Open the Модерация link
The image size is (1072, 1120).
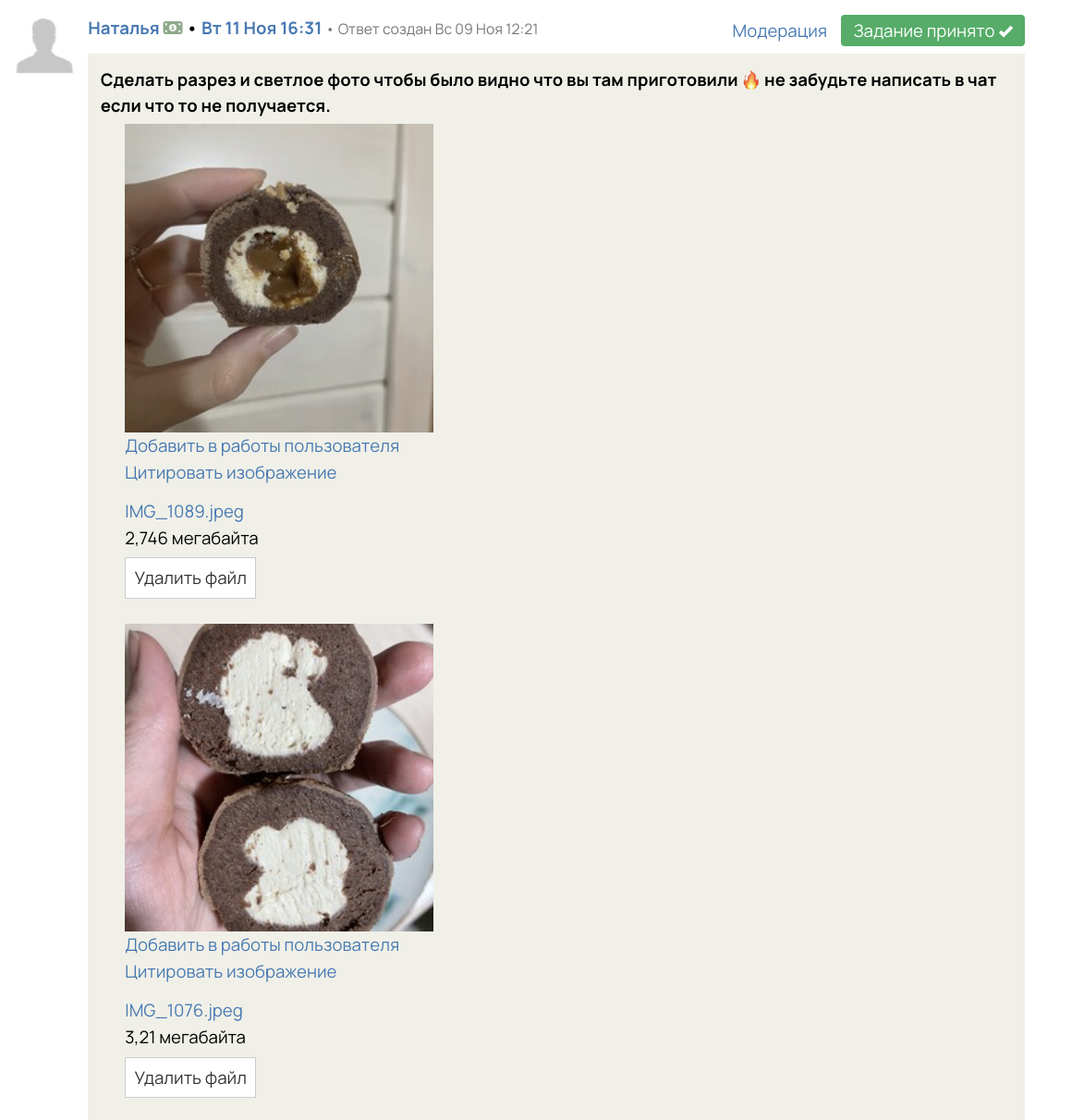(x=779, y=30)
